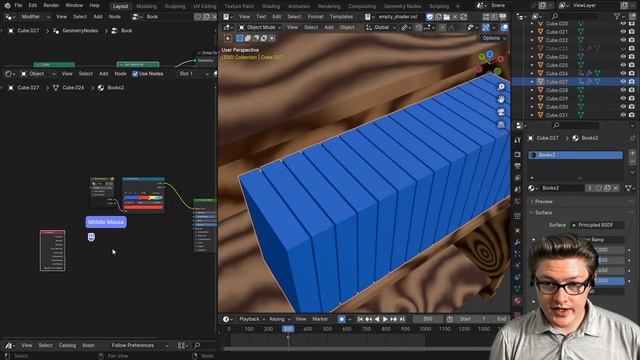Jump to the timeline start
Screen dimensions: 640x360
pyautogui.click(x=360, y=319)
